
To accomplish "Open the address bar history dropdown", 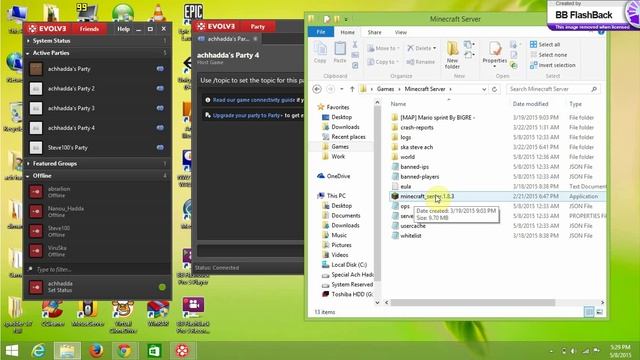I will (484, 89).
